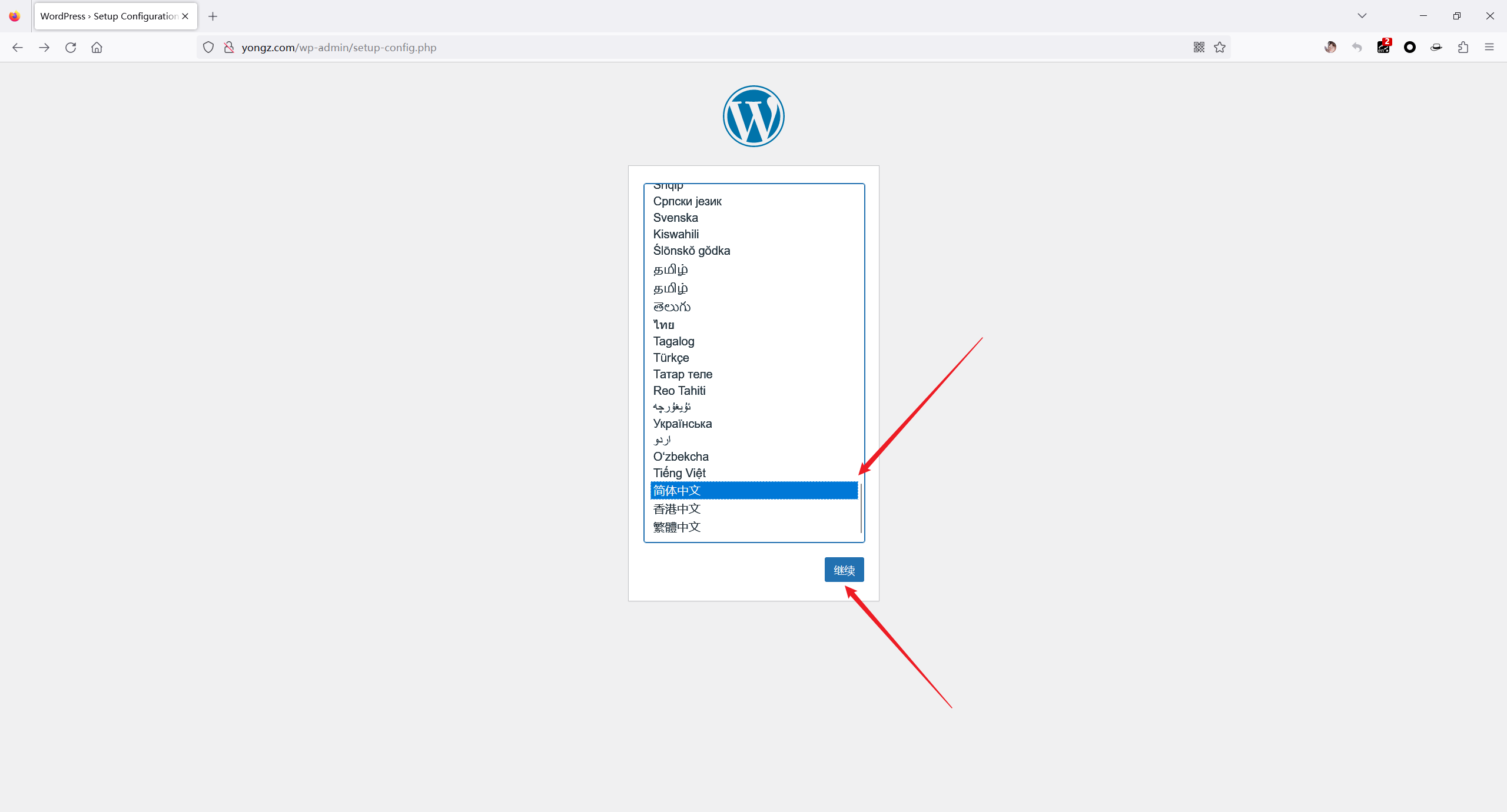Minimize the Firefox window
Image resolution: width=1507 pixels, height=812 pixels.
click(x=1423, y=16)
